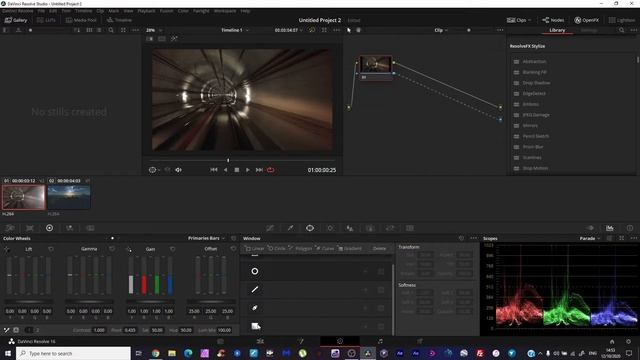Activate the gradient window shape icon

pyautogui.click(x=256, y=326)
